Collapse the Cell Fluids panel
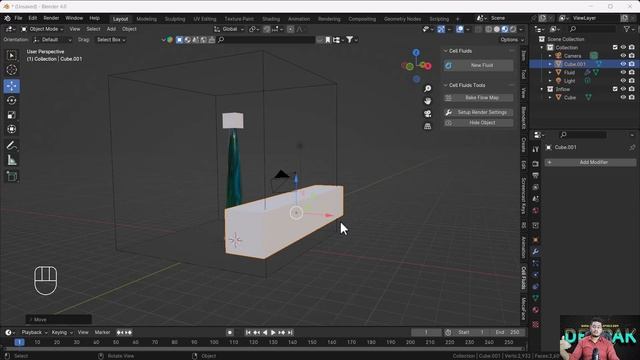Screen dimensions: 640x360 coord(446,51)
